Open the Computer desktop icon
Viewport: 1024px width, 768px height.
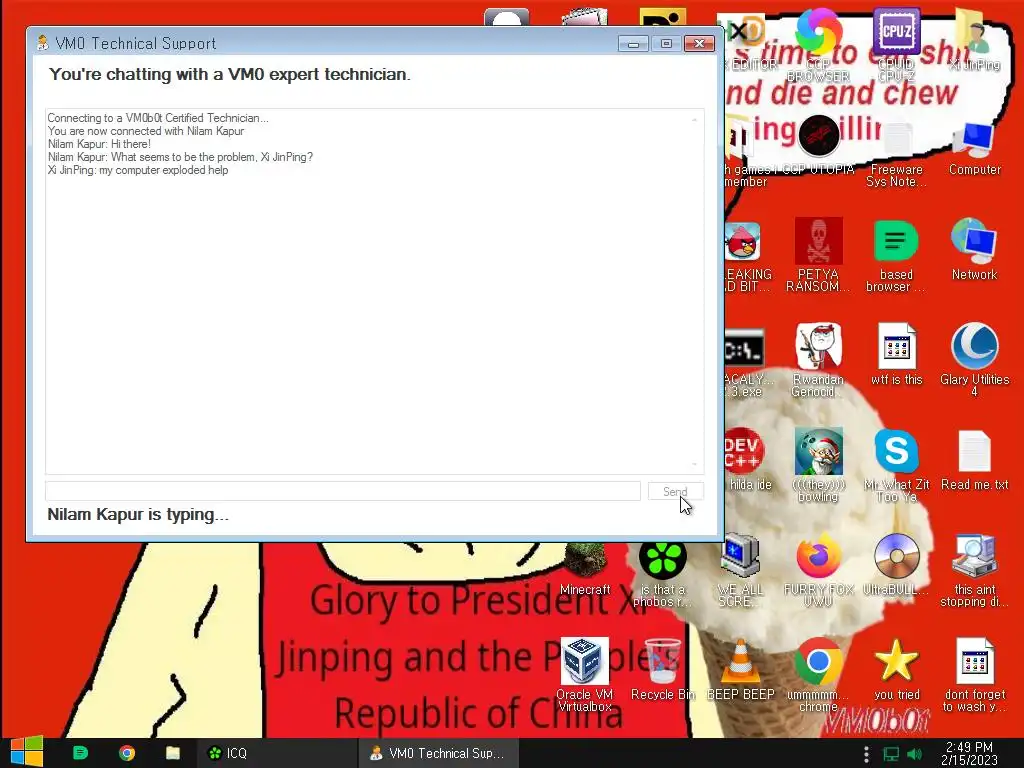point(974,147)
